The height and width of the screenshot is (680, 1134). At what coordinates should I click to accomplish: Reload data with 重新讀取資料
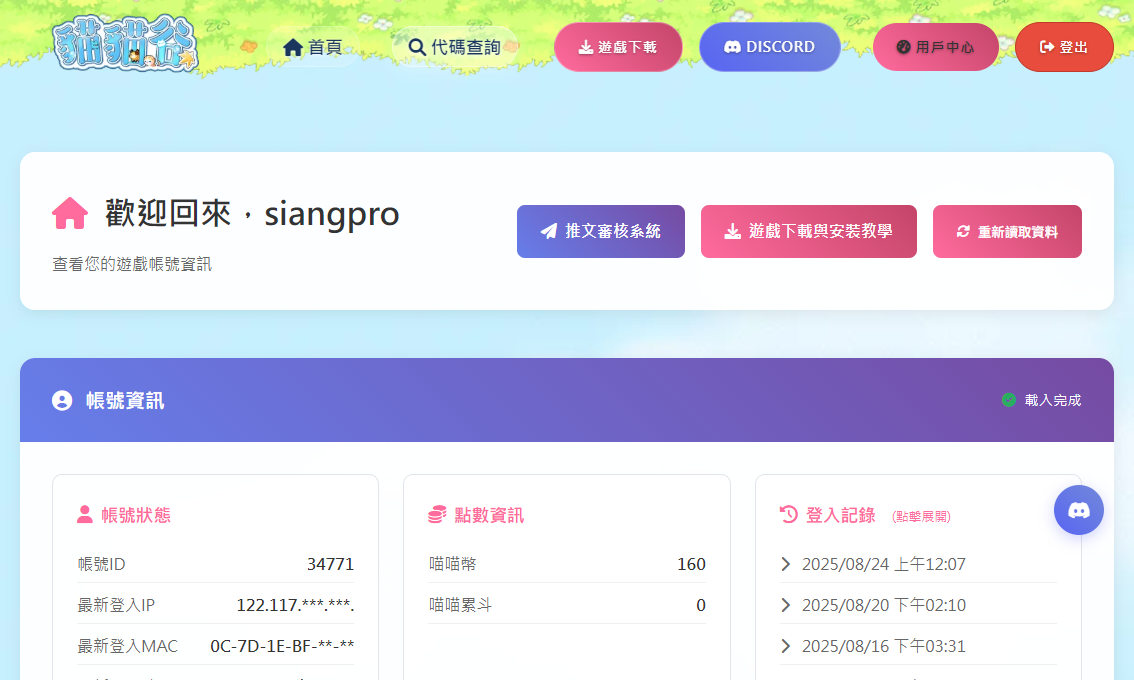(1007, 231)
